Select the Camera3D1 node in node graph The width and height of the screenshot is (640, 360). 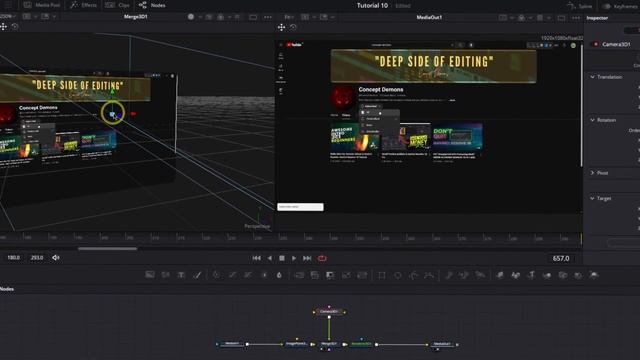[x=329, y=311]
